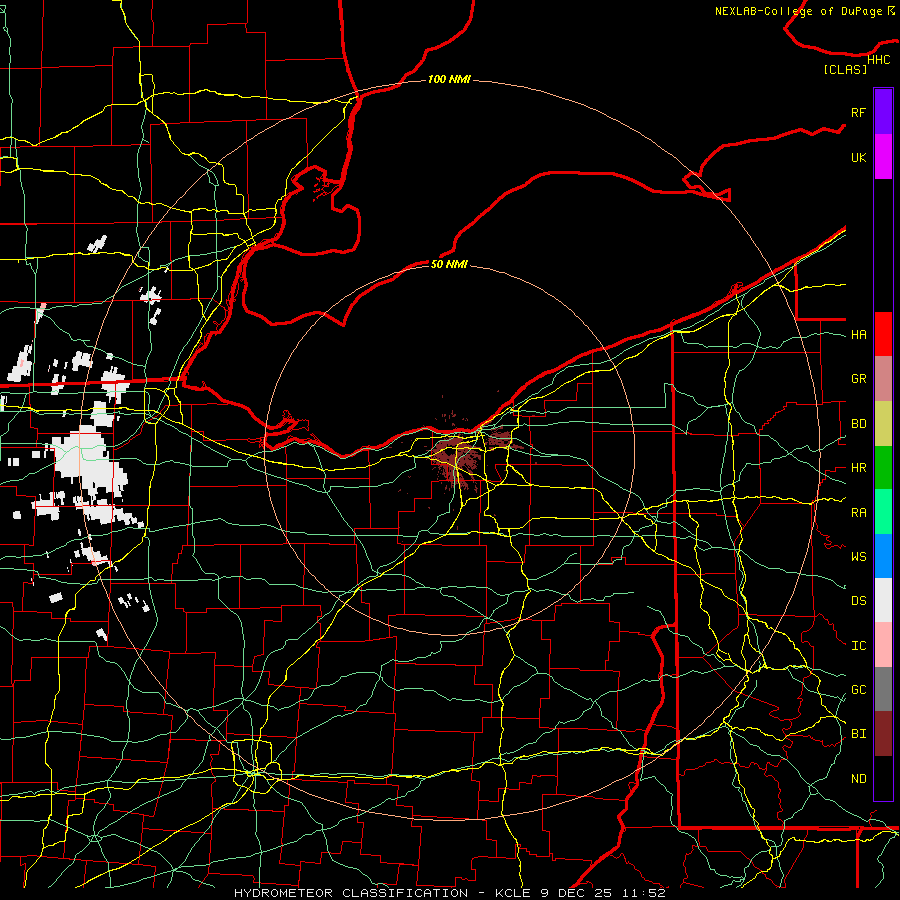Click the UK legend label

point(858,157)
